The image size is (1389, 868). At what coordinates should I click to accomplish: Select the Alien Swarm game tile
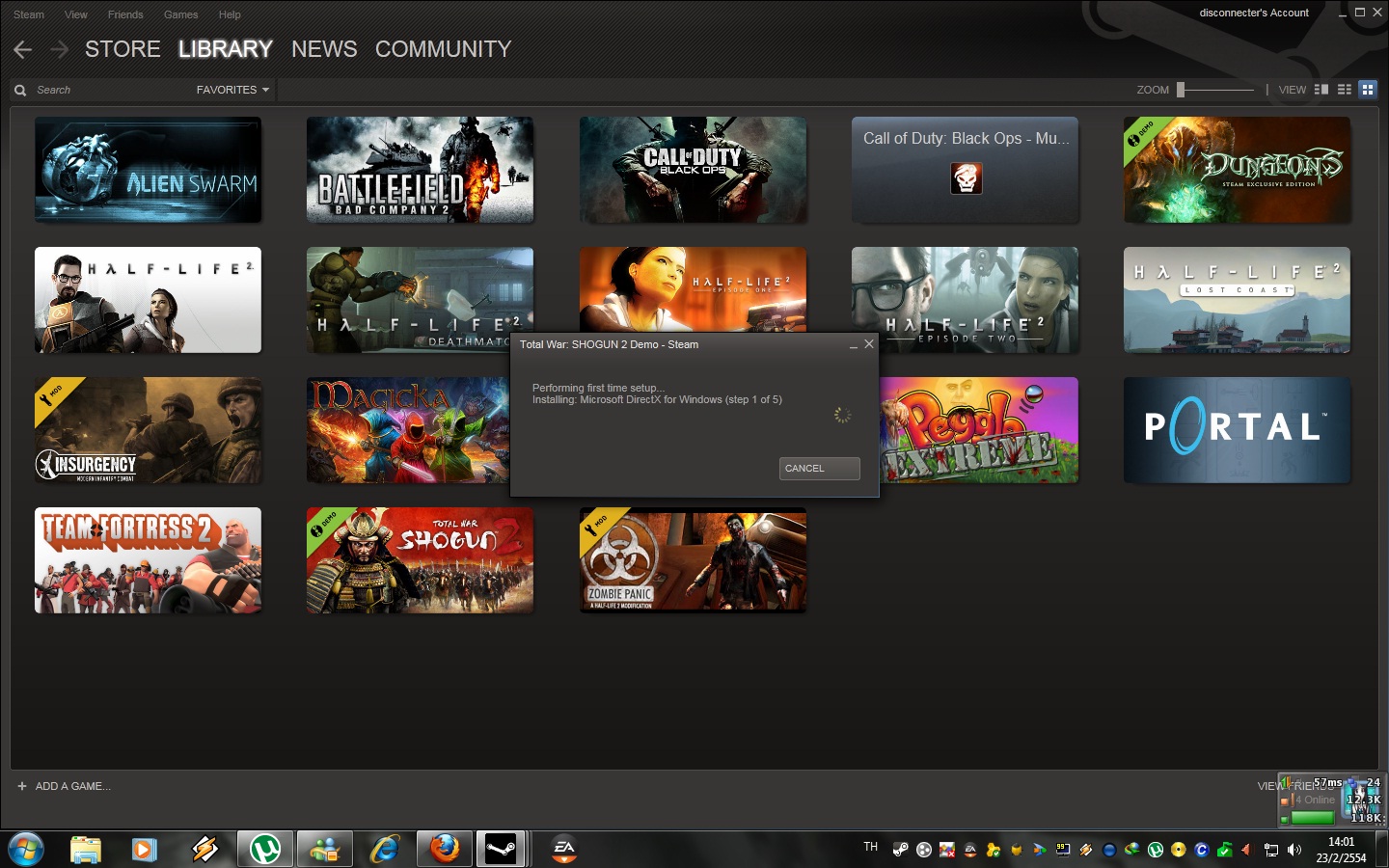click(149, 170)
